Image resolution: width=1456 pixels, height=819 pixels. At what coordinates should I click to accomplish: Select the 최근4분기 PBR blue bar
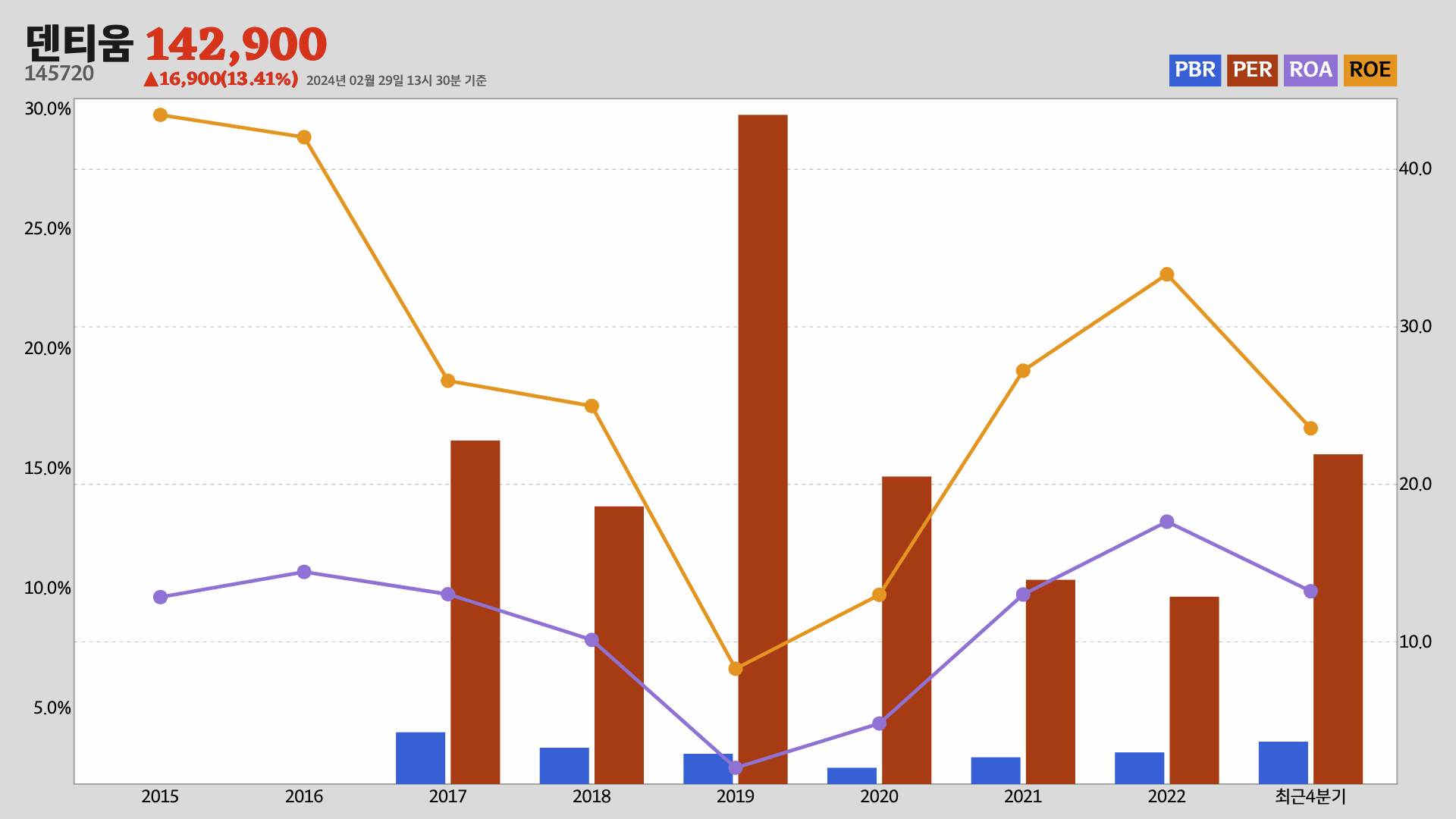(1283, 763)
